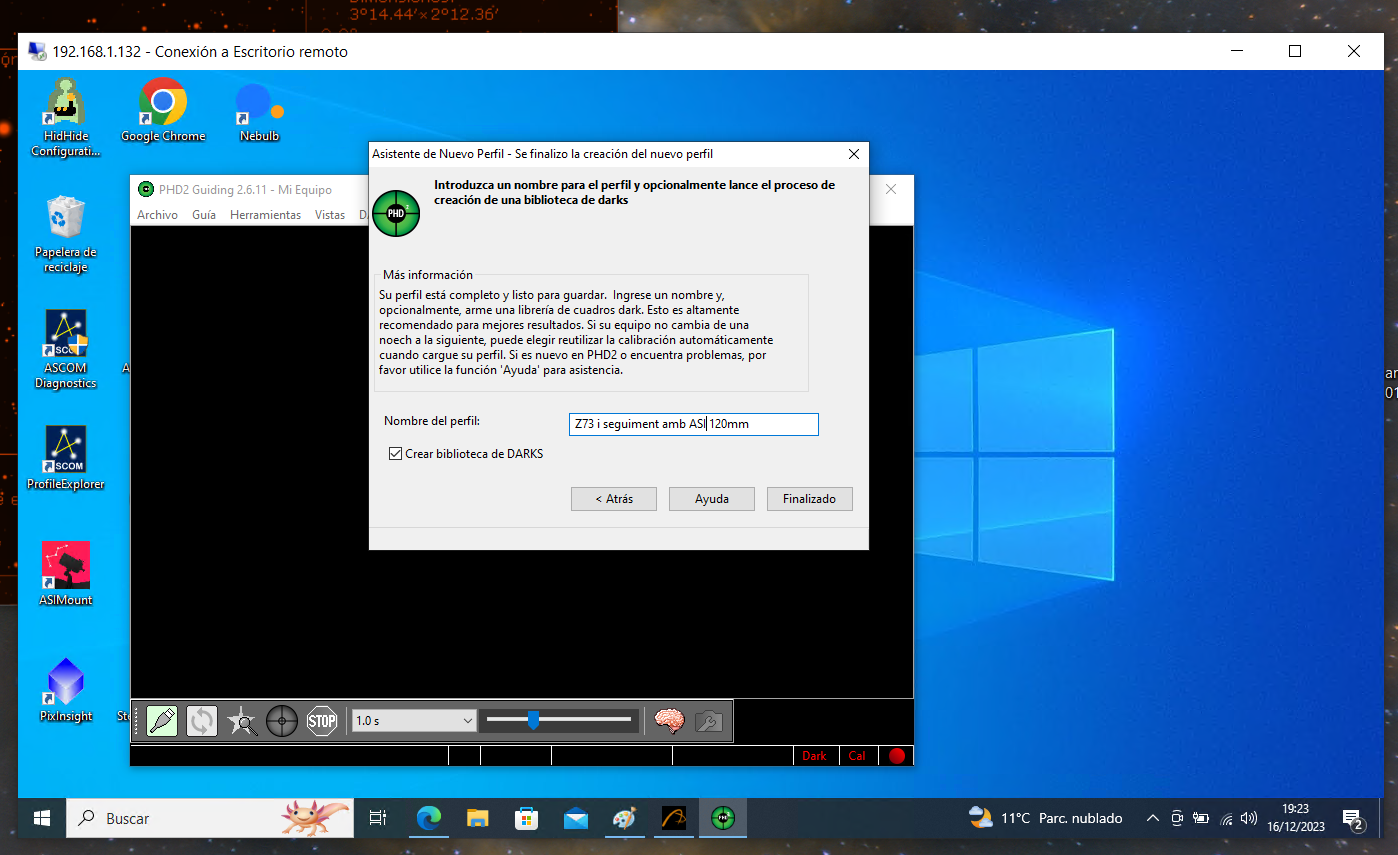Open the brain advanced settings icon
The height and width of the screenshot is (855, 1398).
669,720
